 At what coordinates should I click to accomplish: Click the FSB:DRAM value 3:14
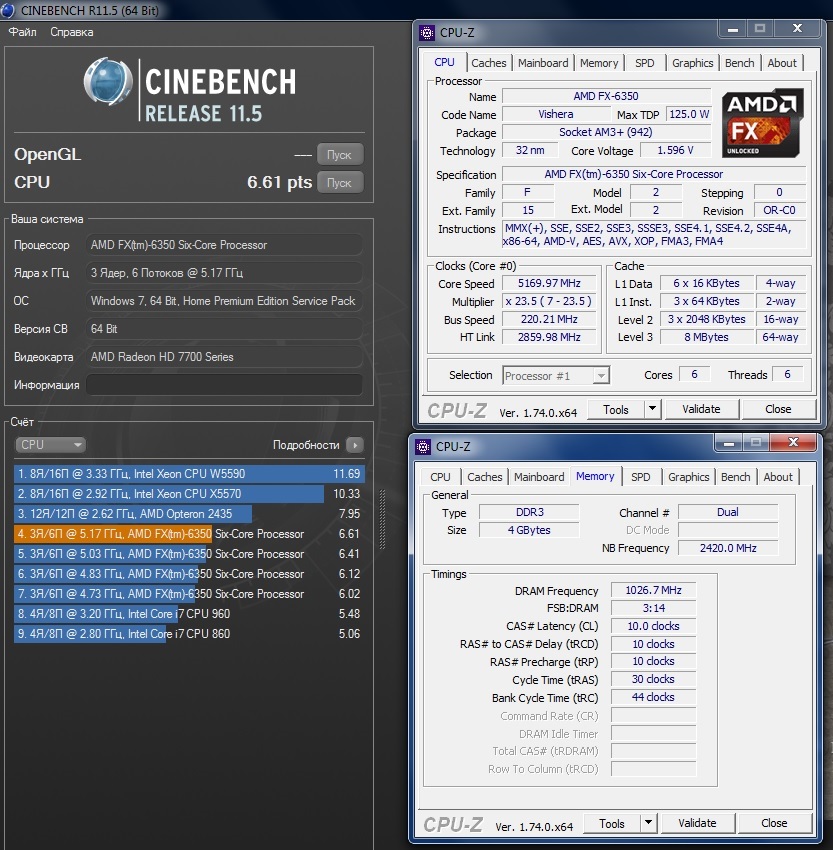pyautogui.click(x=653, y=608)
